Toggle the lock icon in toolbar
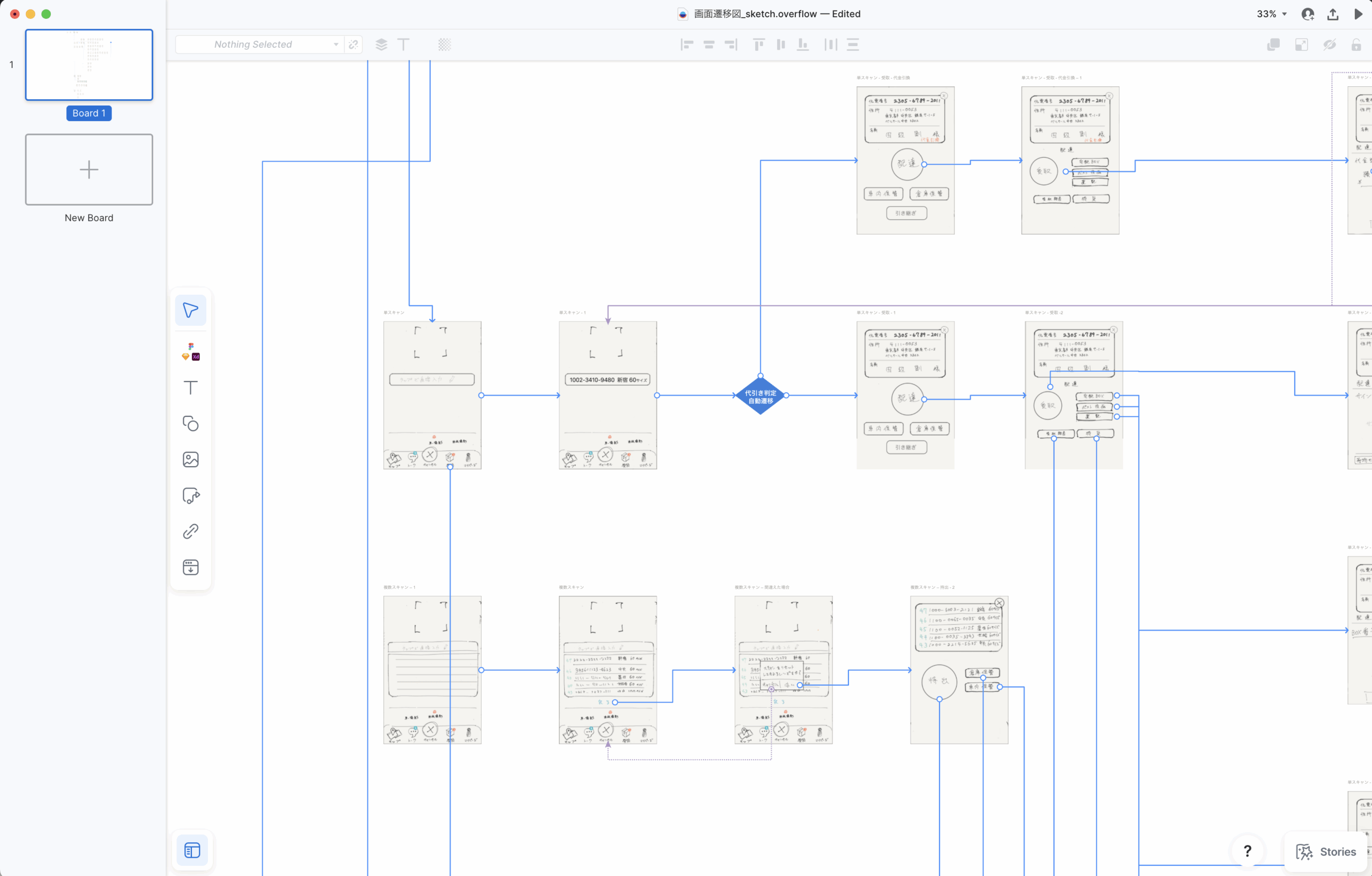 pyautogui.click(x=1356, y=44)
